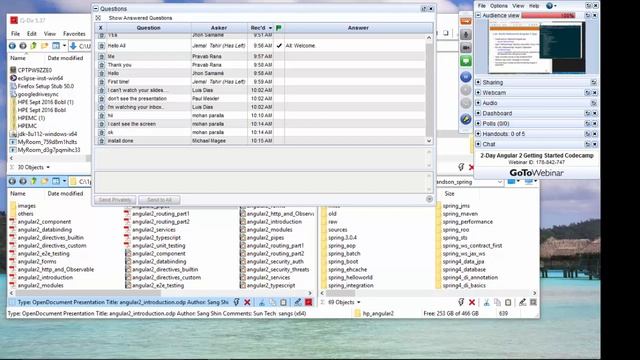Toggle the Show Answered Questions checkbox

coord(98,18)
